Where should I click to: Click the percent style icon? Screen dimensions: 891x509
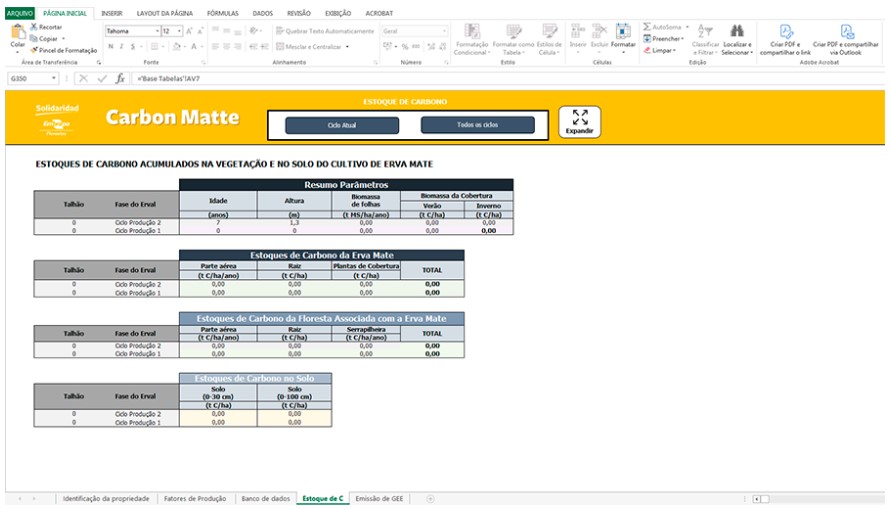[405, 47]
